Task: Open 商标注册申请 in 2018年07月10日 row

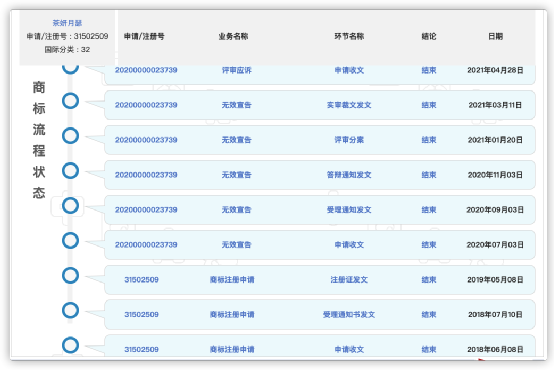Action: pyautogui.click(x=232, y=315)
